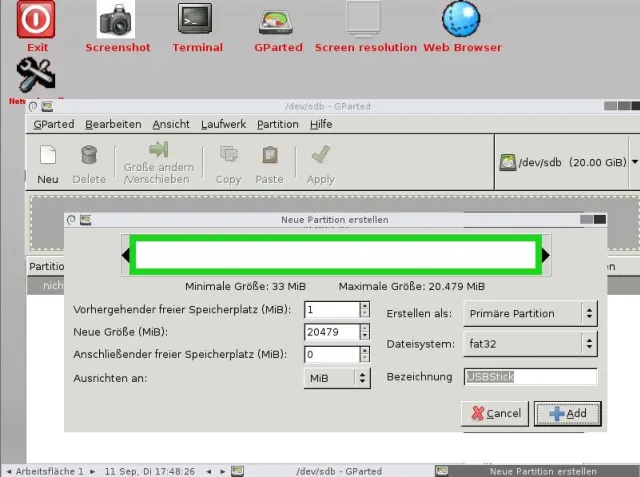640x477 pixels.
Task: Open the Erstellen als Primäre Partition dropdown
Action: click(x=531, y=313)
